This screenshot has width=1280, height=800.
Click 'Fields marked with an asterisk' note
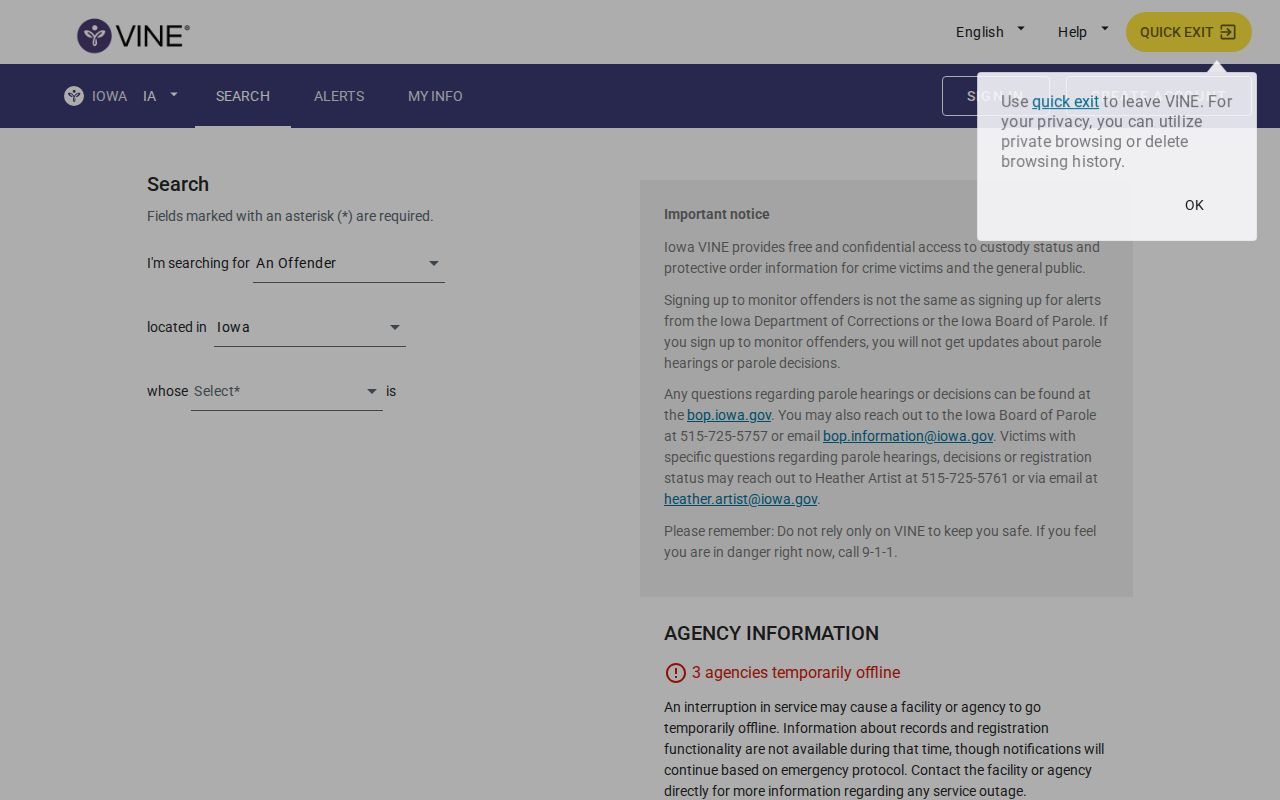pyautogui.click(x=290, y=216)
